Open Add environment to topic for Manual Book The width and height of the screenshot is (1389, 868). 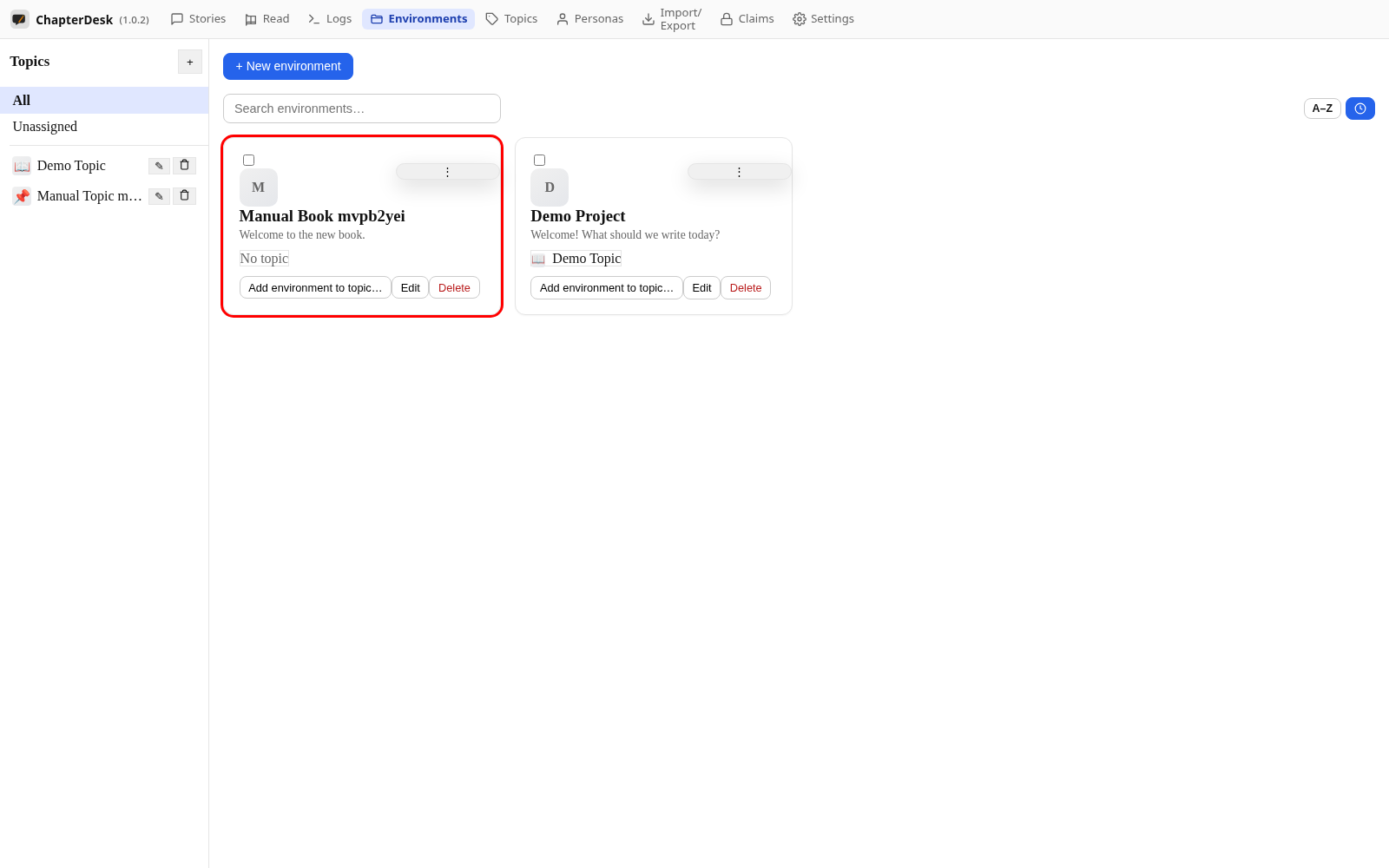tap(315, 287)
